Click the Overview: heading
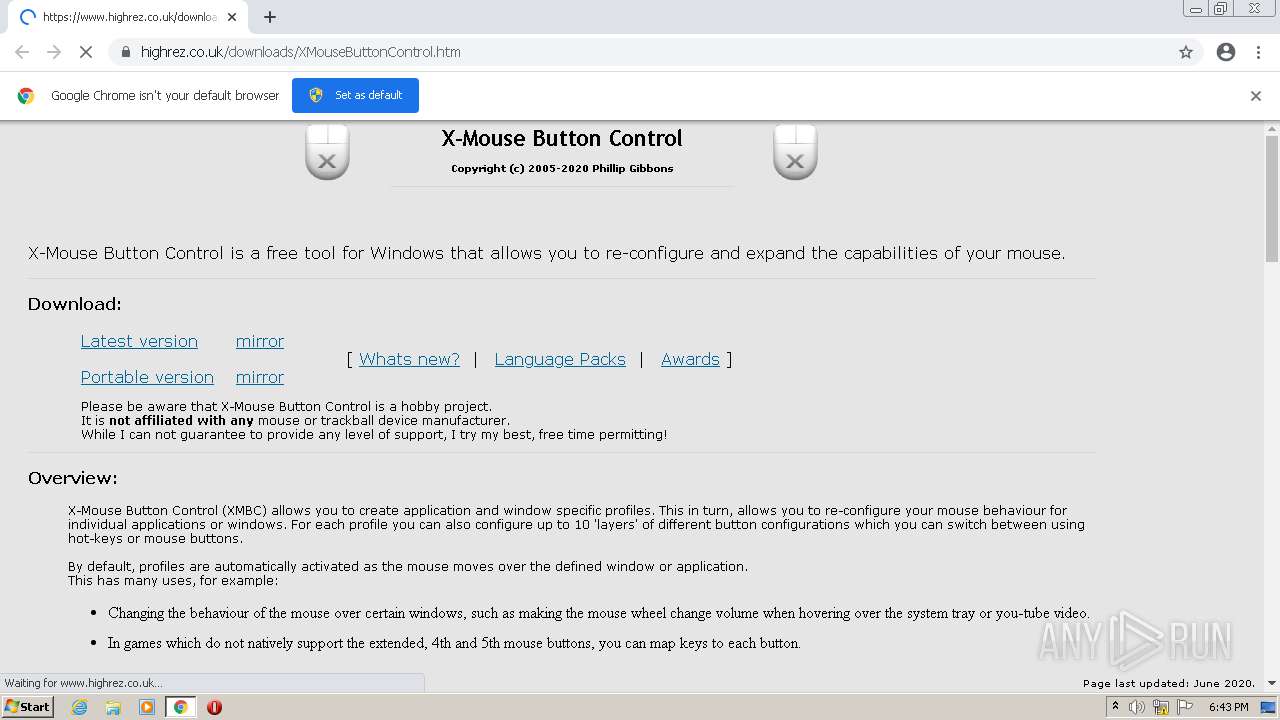1280x720 pixels. [73, 478]
